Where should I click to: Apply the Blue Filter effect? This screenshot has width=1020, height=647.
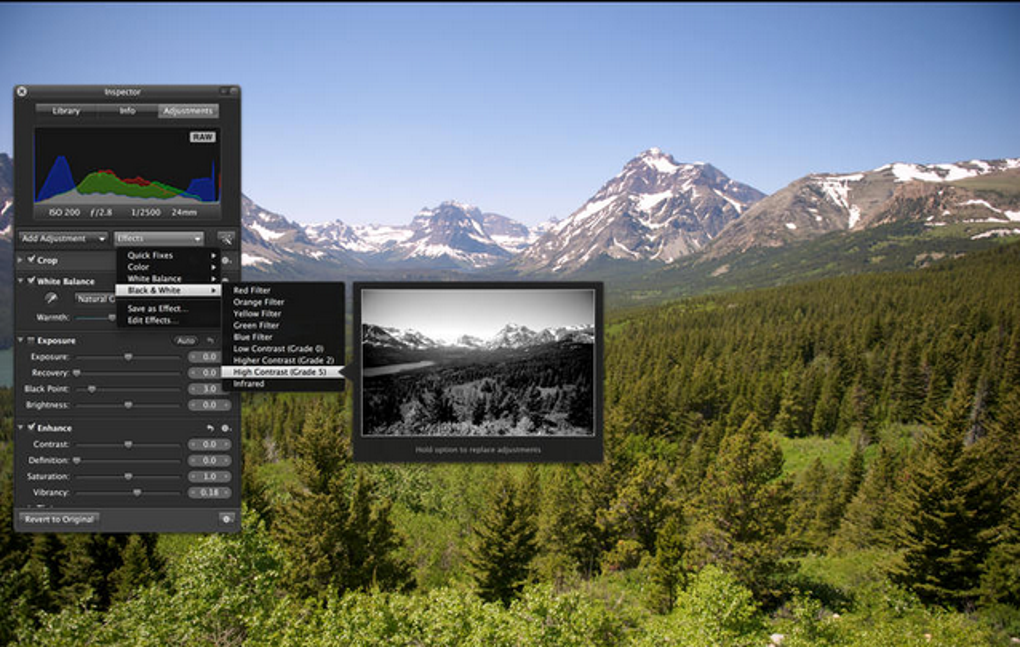click(x=283, y=337)
